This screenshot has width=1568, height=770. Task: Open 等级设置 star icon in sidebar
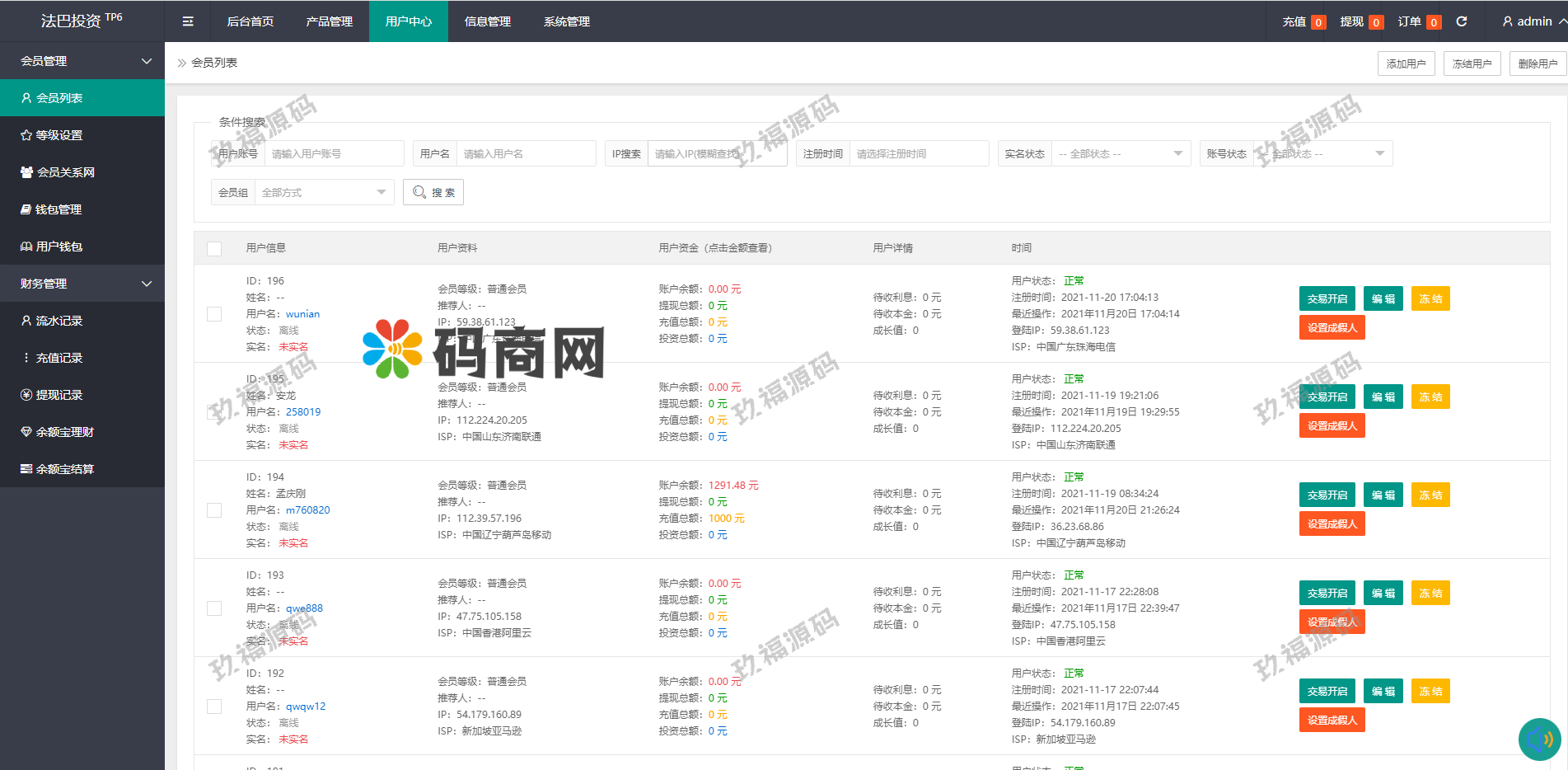pos(26,135)
